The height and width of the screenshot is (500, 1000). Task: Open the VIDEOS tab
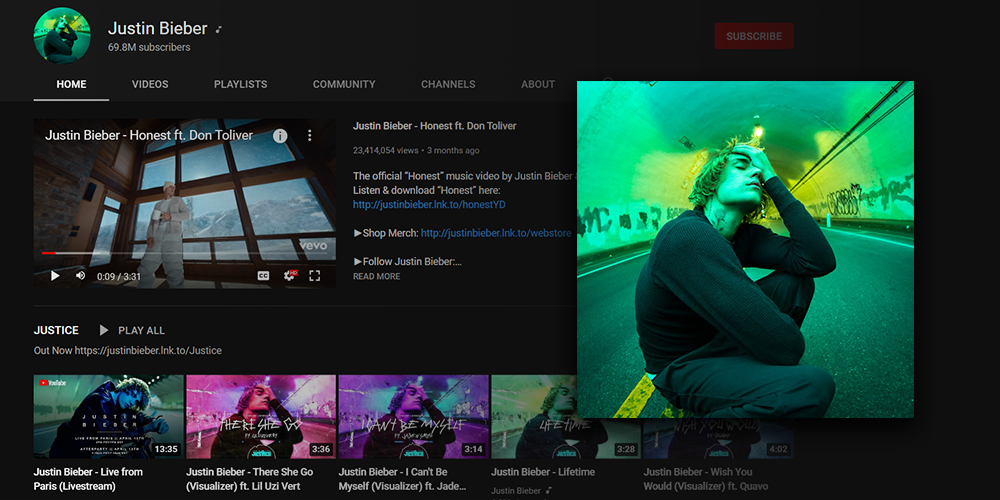(x=151, y=84)
